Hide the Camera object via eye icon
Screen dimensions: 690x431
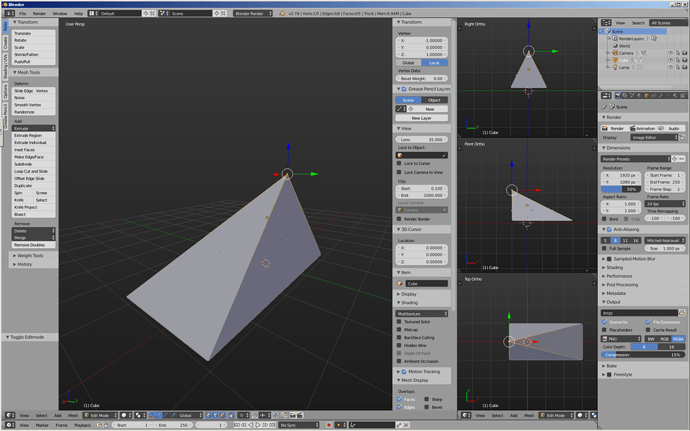click(671, 53)
